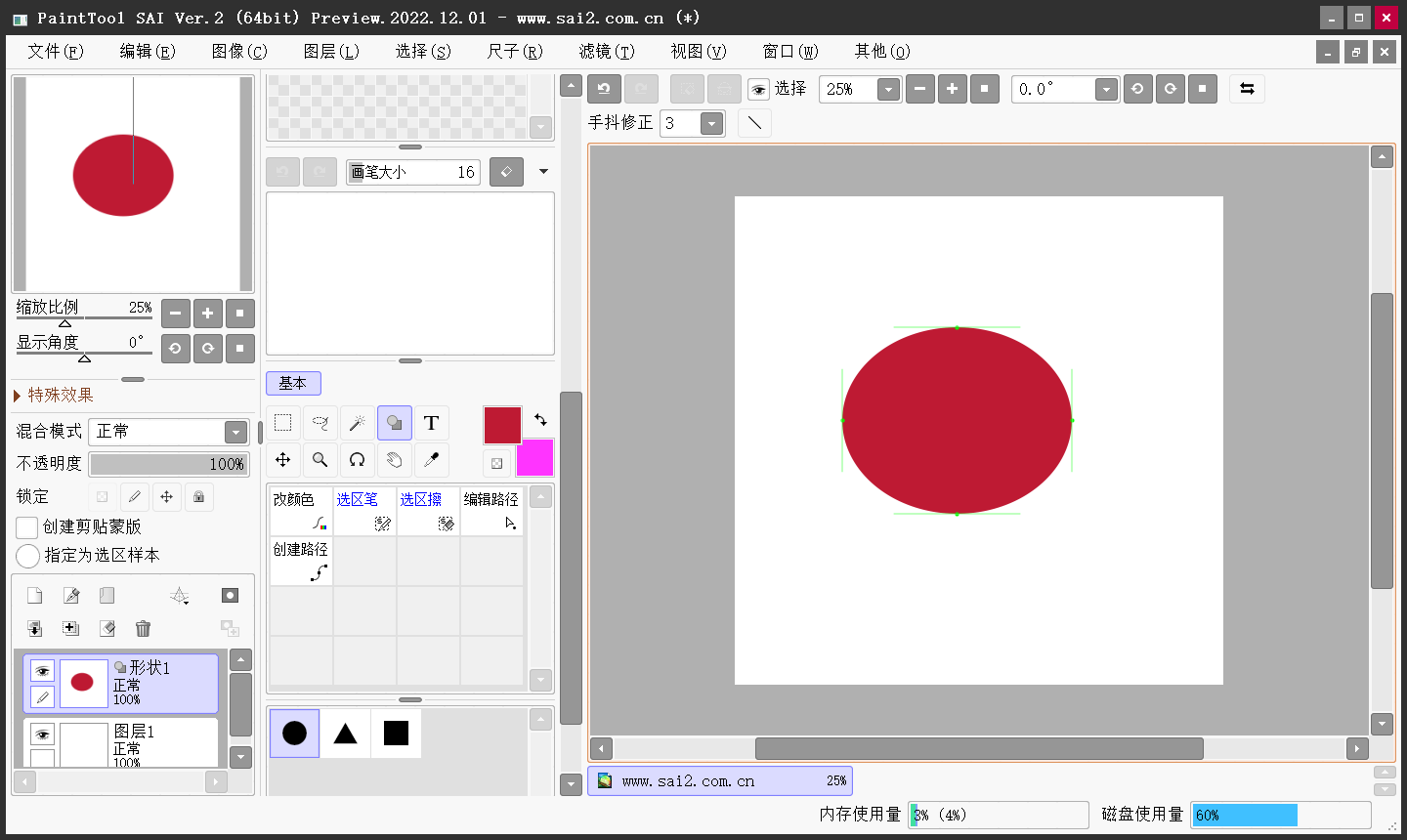Open the 手抖修正 stabilizer dropdown
1407x840 pixels.
click(x=712, y=124)
